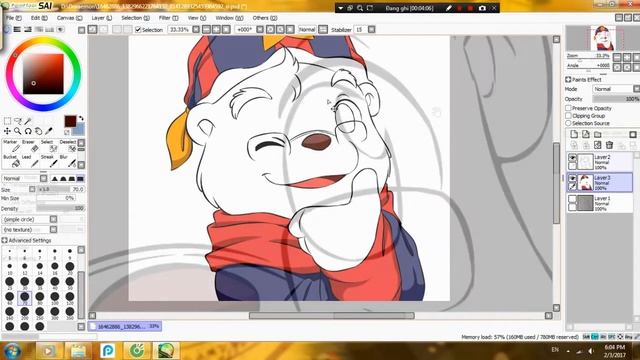640x360 pixels.
Task: Toggle the color wheel panel icon
Action: 7,29
